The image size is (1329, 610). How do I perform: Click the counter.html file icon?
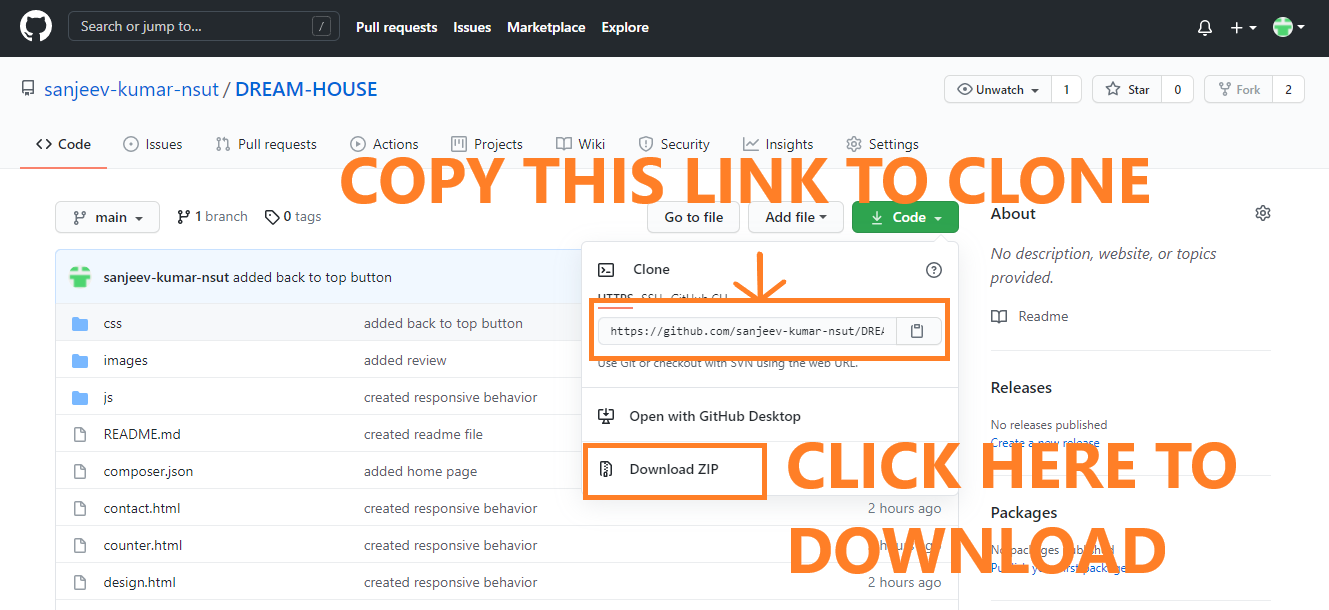[x=80, y=545]
